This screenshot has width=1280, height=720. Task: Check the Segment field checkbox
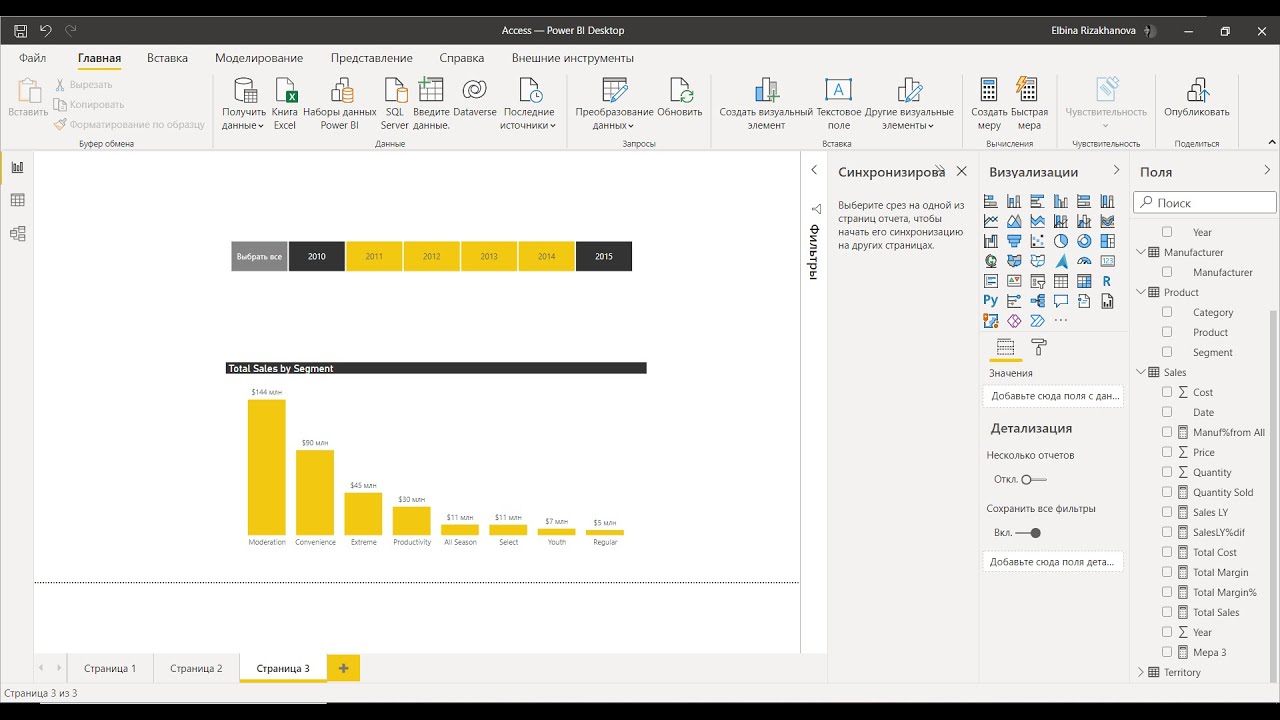[1167, 352]
